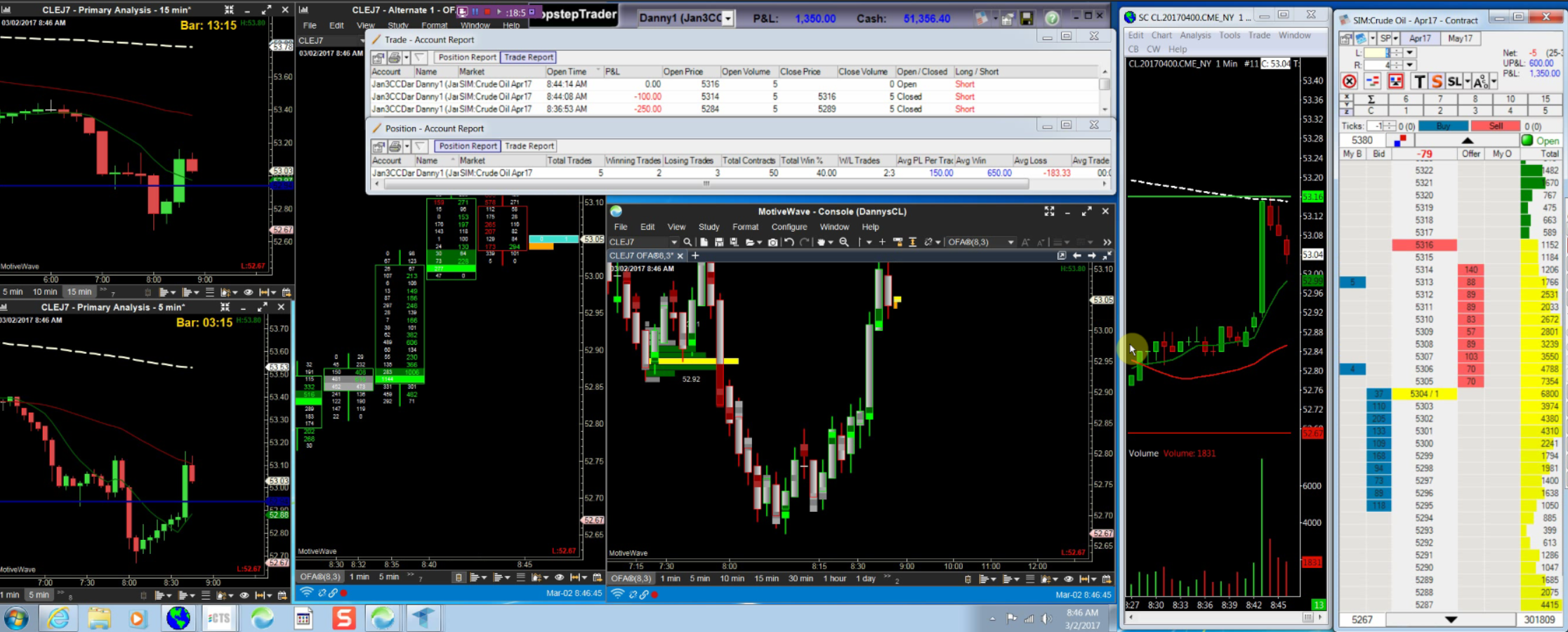Click the red Sell button in the DOM

(x=1496, y=126)
